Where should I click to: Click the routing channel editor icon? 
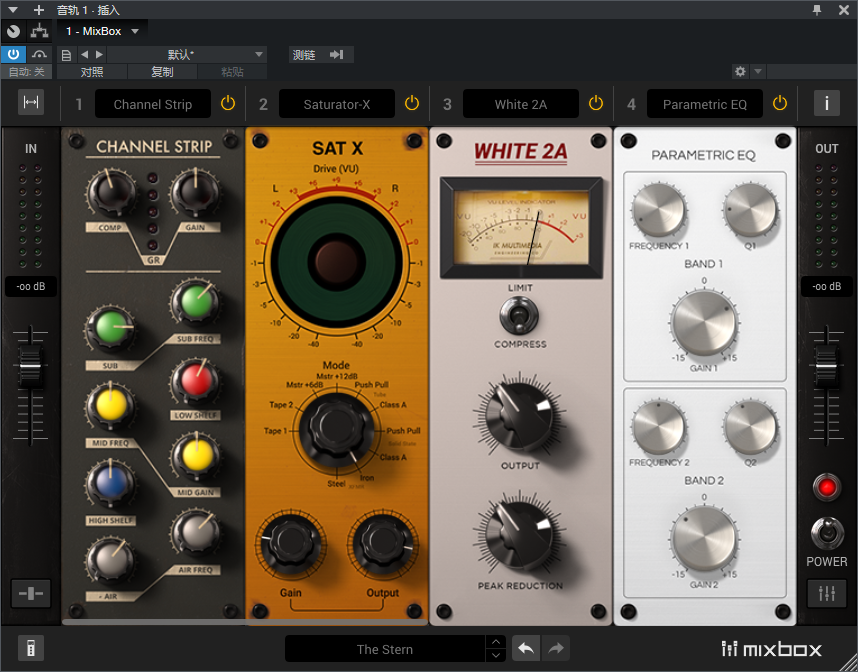[39, 31]
